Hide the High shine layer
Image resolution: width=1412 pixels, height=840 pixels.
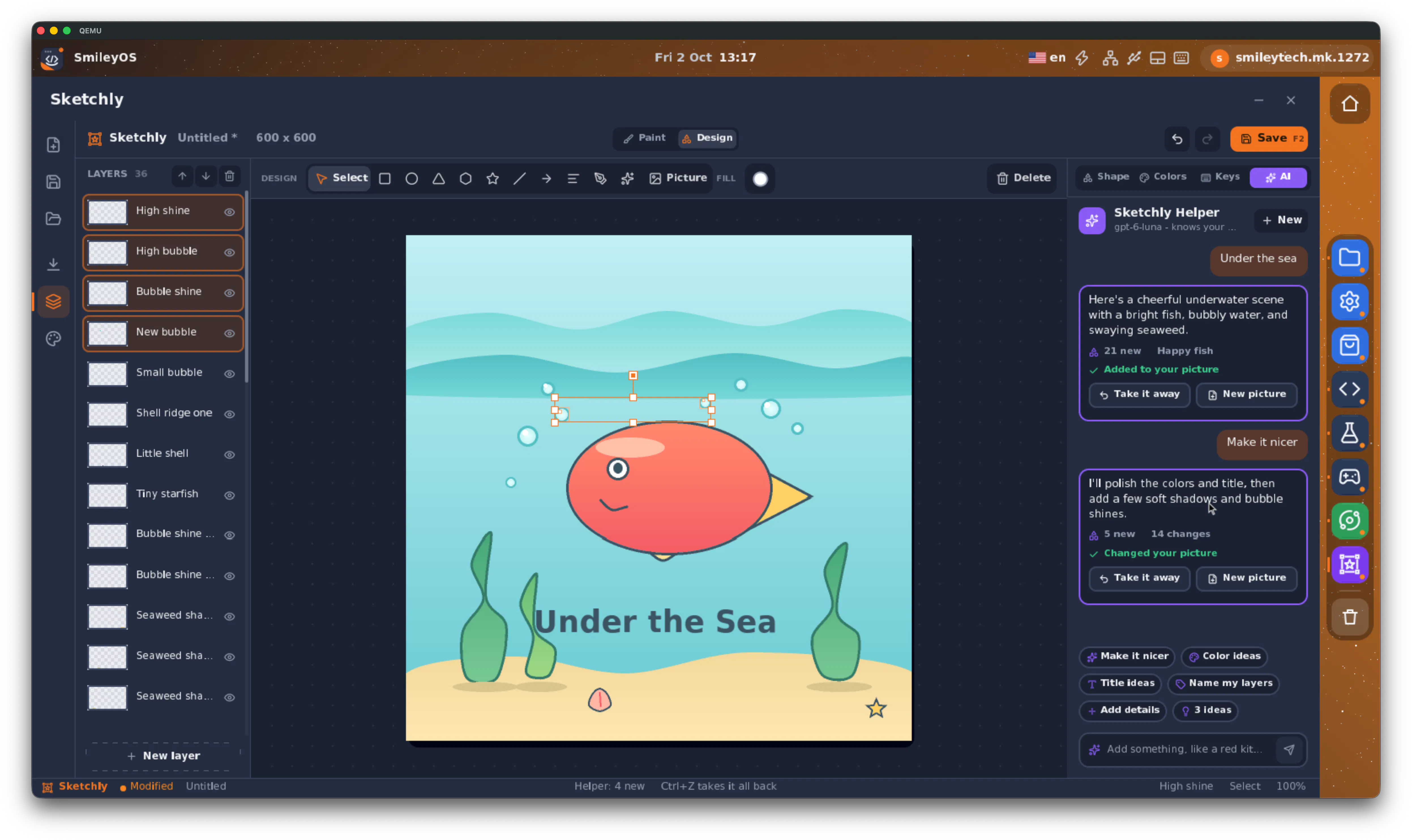tap(229, 212)
